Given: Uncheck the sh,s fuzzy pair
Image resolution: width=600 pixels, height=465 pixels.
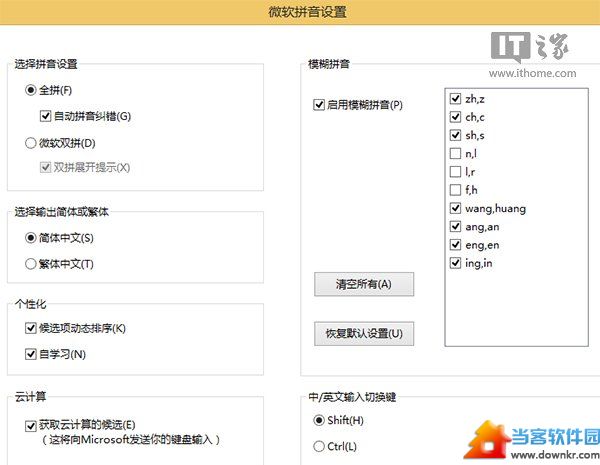Looking at the screenshot, I should (455, 135).
